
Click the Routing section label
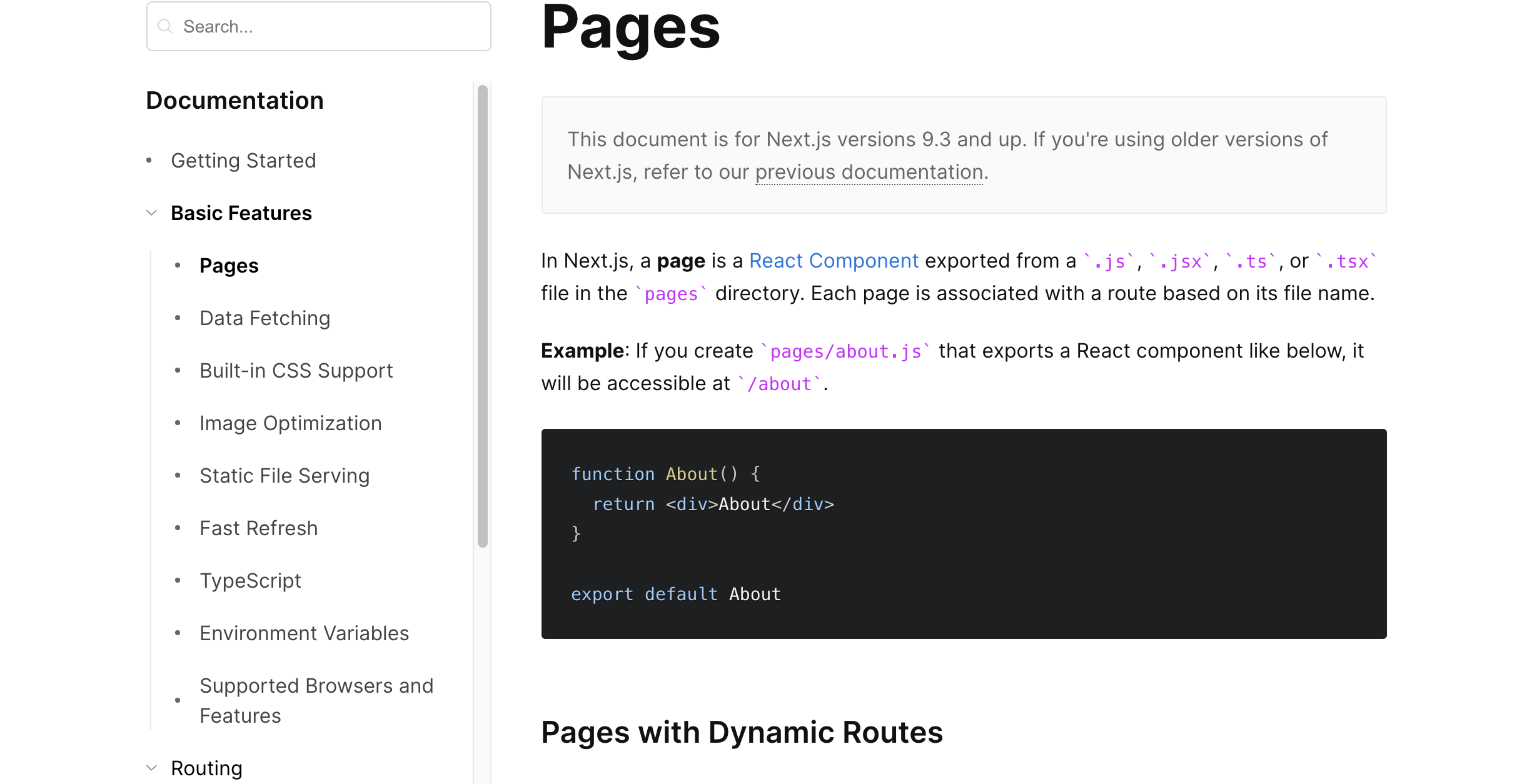(x=206, y=768)
